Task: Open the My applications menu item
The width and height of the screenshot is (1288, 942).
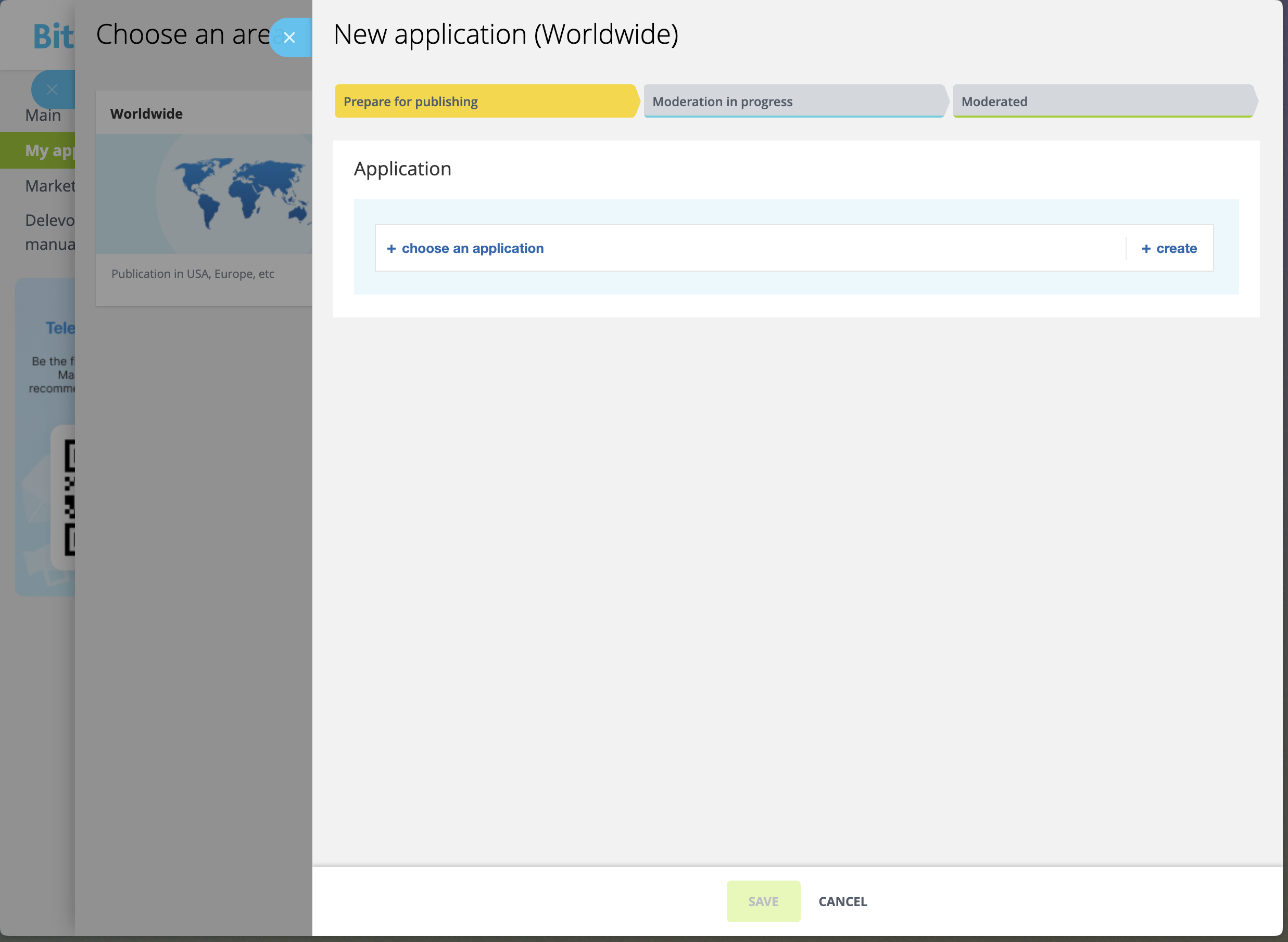Action: 49,150
